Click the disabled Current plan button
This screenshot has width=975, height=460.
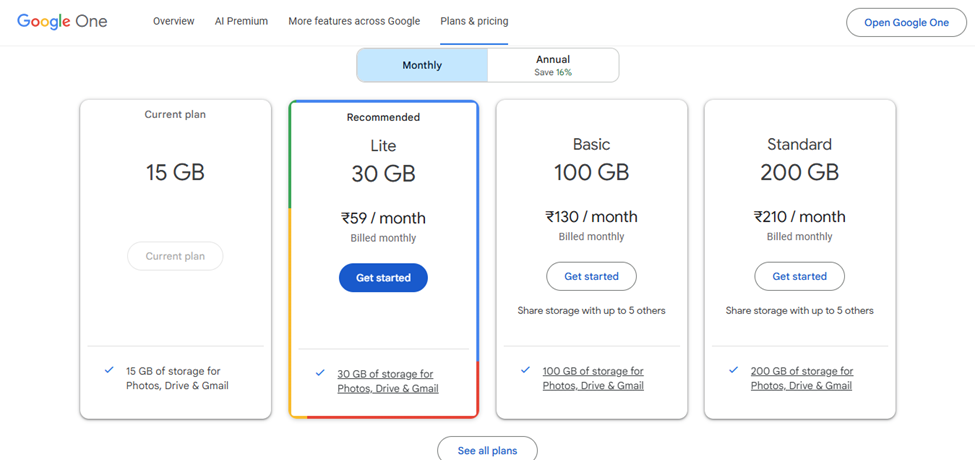175,256
